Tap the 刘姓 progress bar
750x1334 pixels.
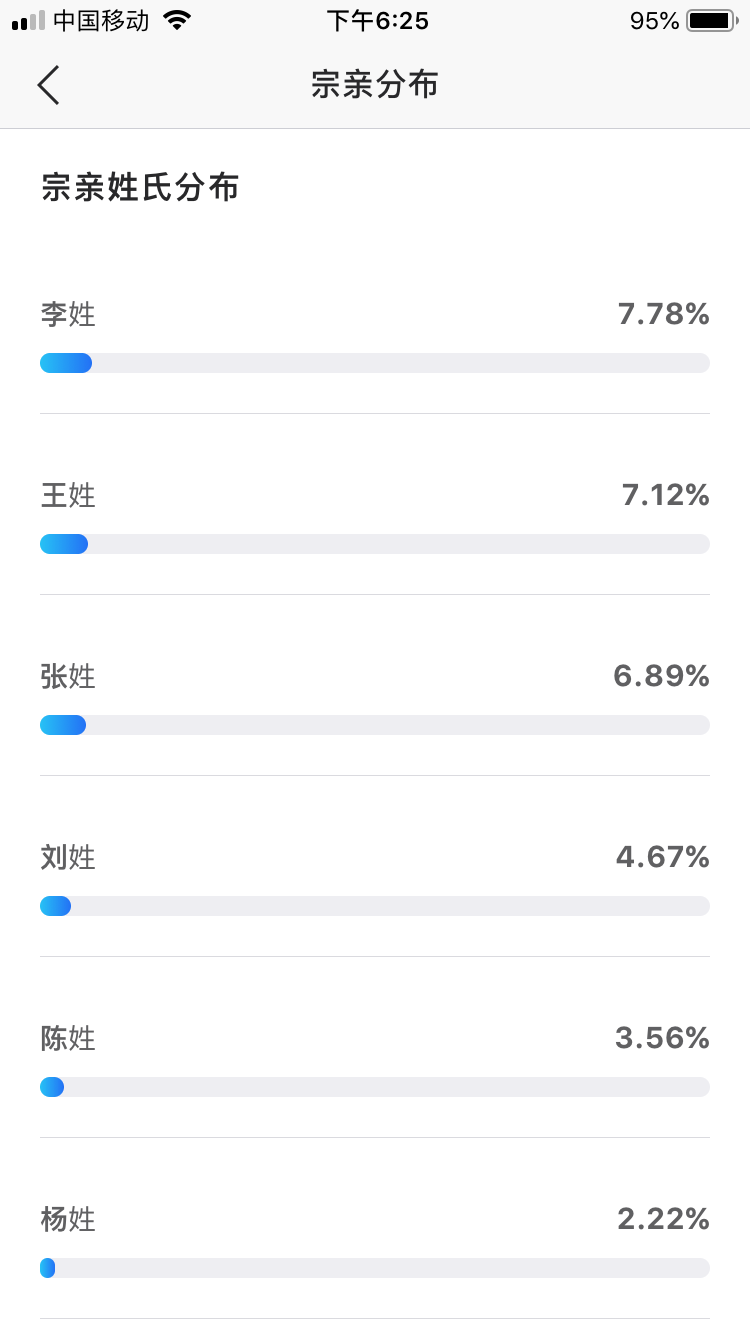coord(375,906)
